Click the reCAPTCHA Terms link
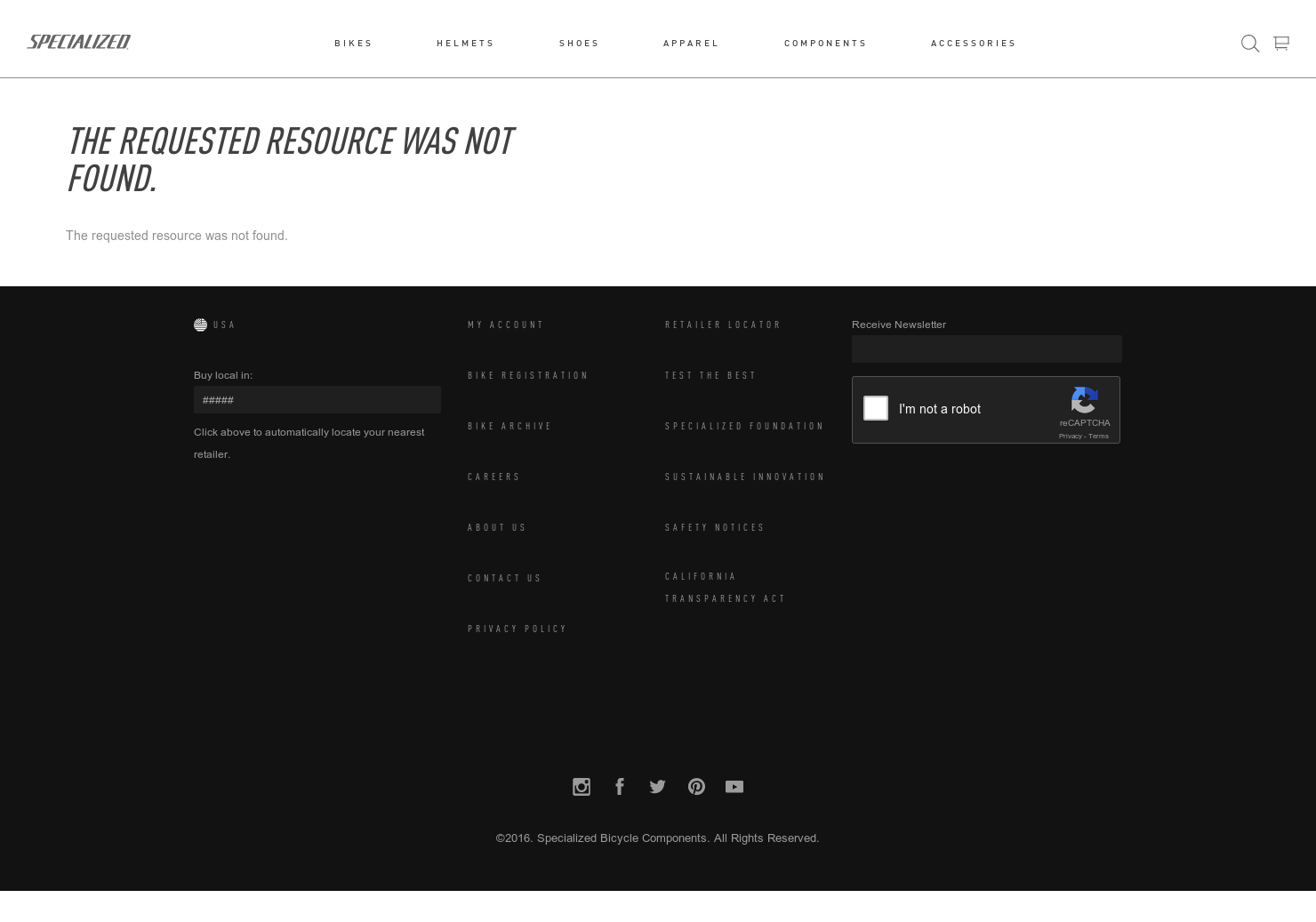 1098,437
